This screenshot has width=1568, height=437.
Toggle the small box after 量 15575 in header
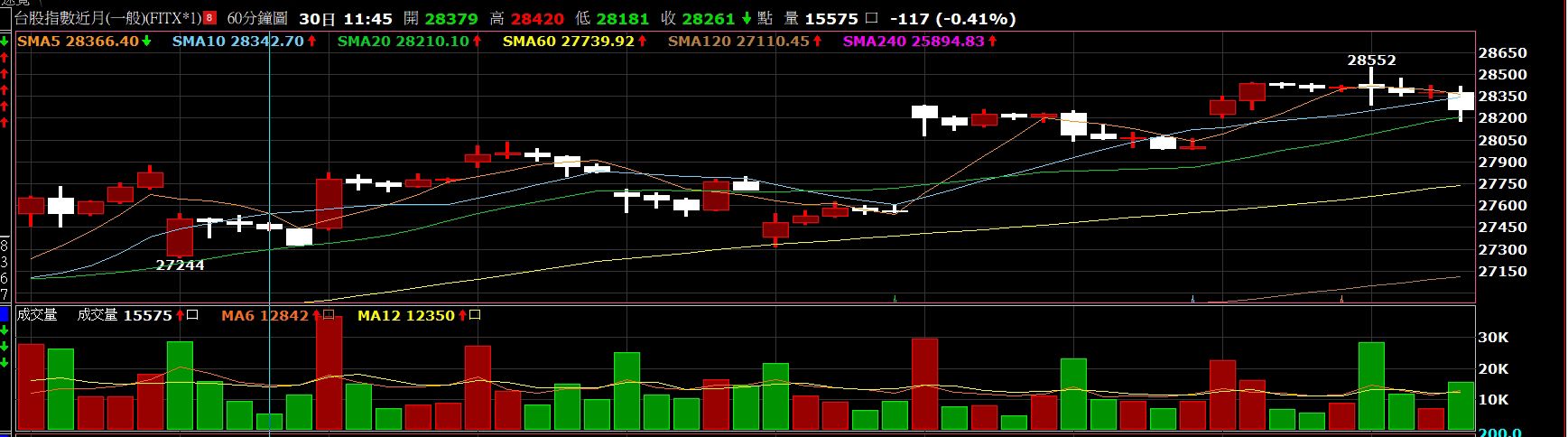tap(871, 18)
